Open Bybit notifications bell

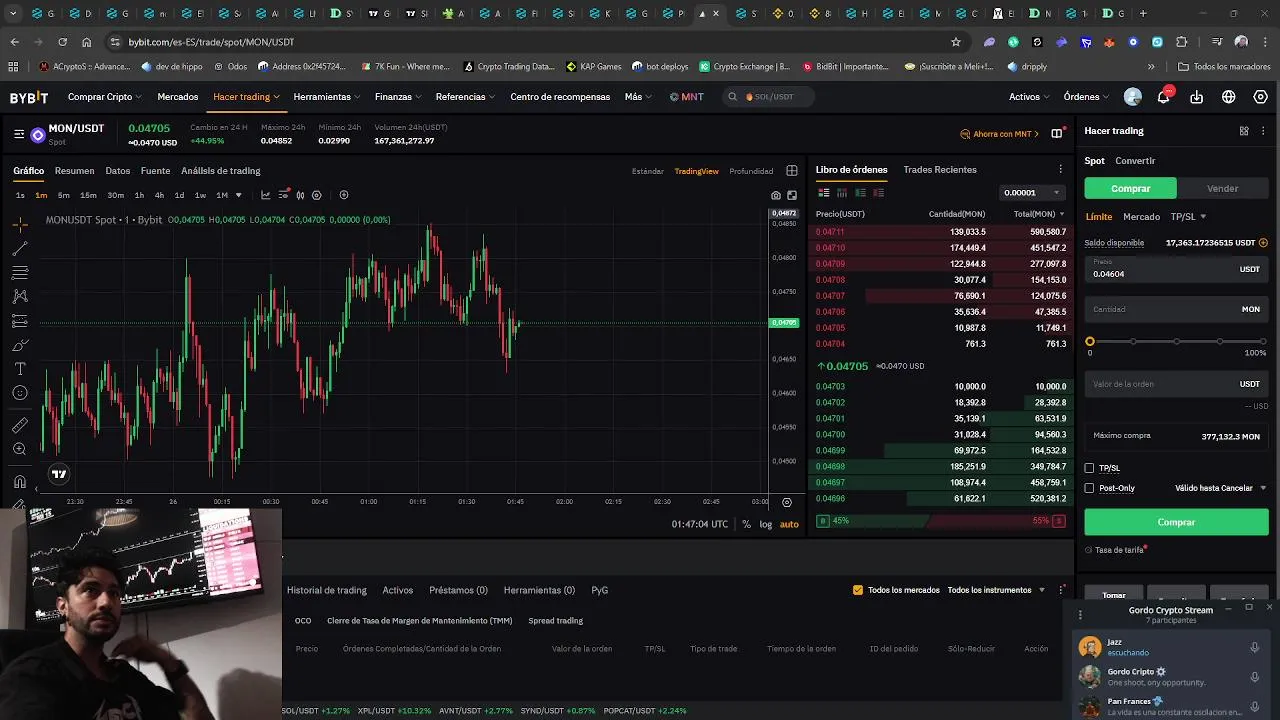pos(1164,97)
